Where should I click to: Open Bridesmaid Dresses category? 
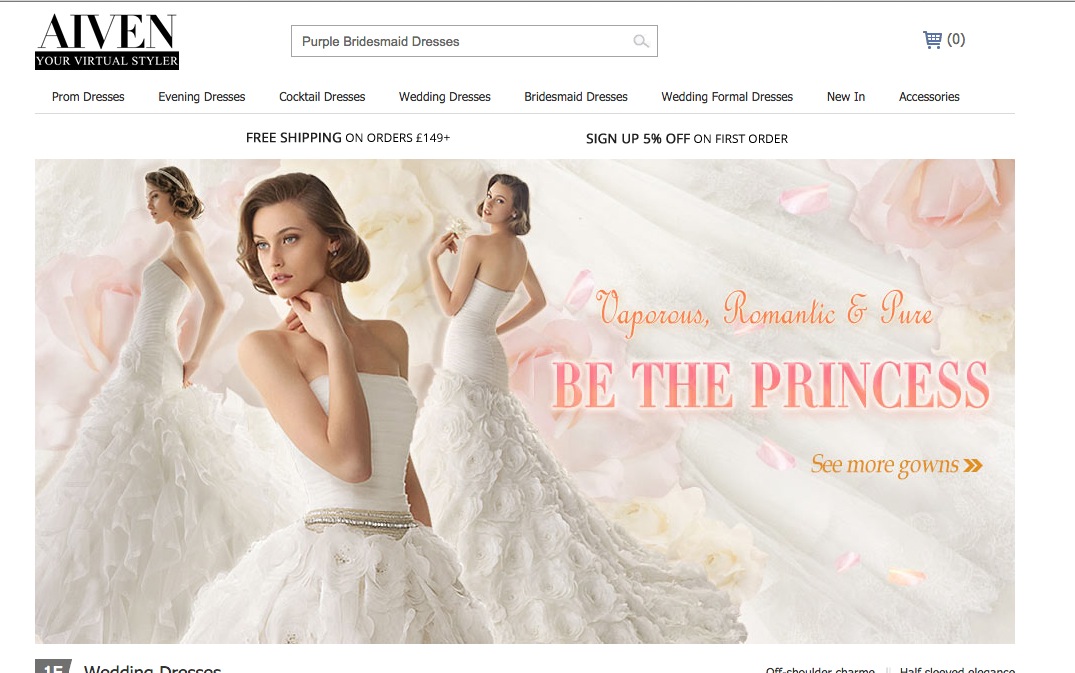(576, 97)
